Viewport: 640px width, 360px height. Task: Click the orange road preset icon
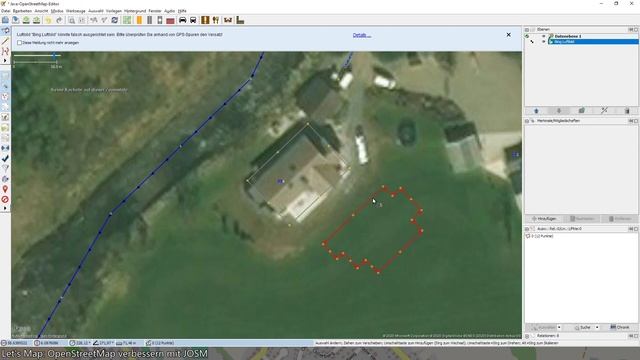[139, 20]
